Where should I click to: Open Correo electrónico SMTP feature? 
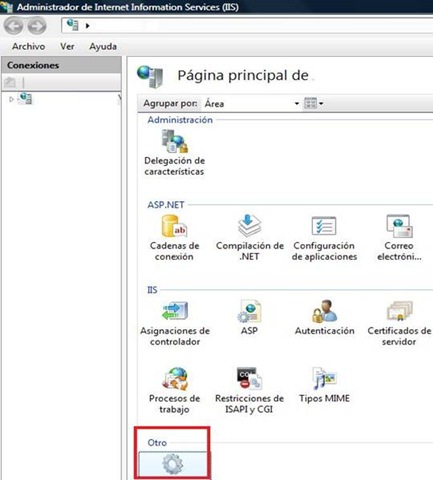399,238
